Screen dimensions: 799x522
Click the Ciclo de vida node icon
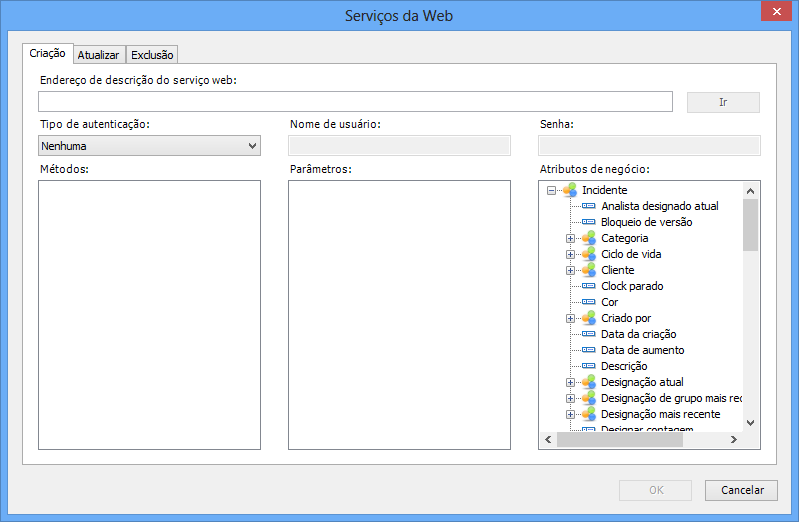pyautogui.click(x=589, y=254)
